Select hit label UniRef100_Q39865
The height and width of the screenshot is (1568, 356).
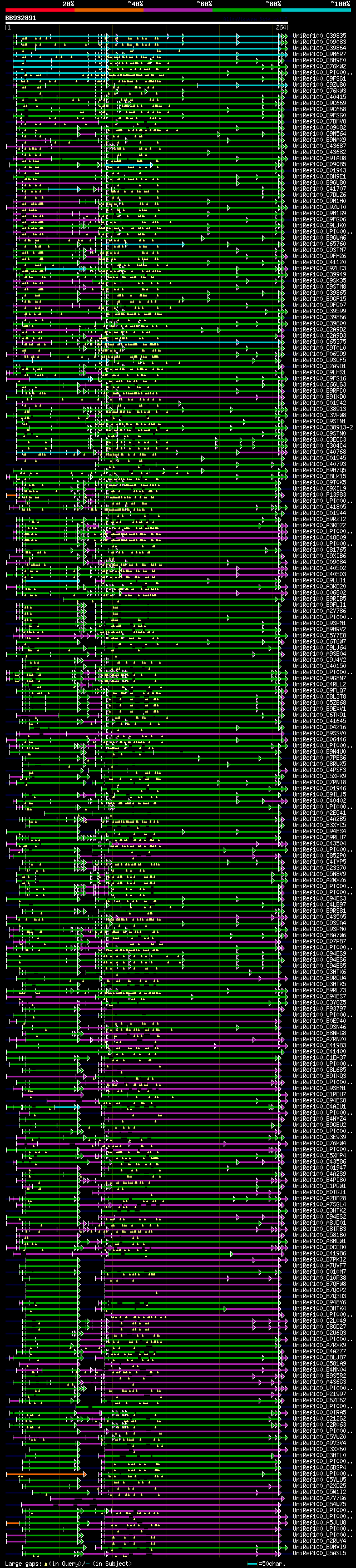point(319,293)
